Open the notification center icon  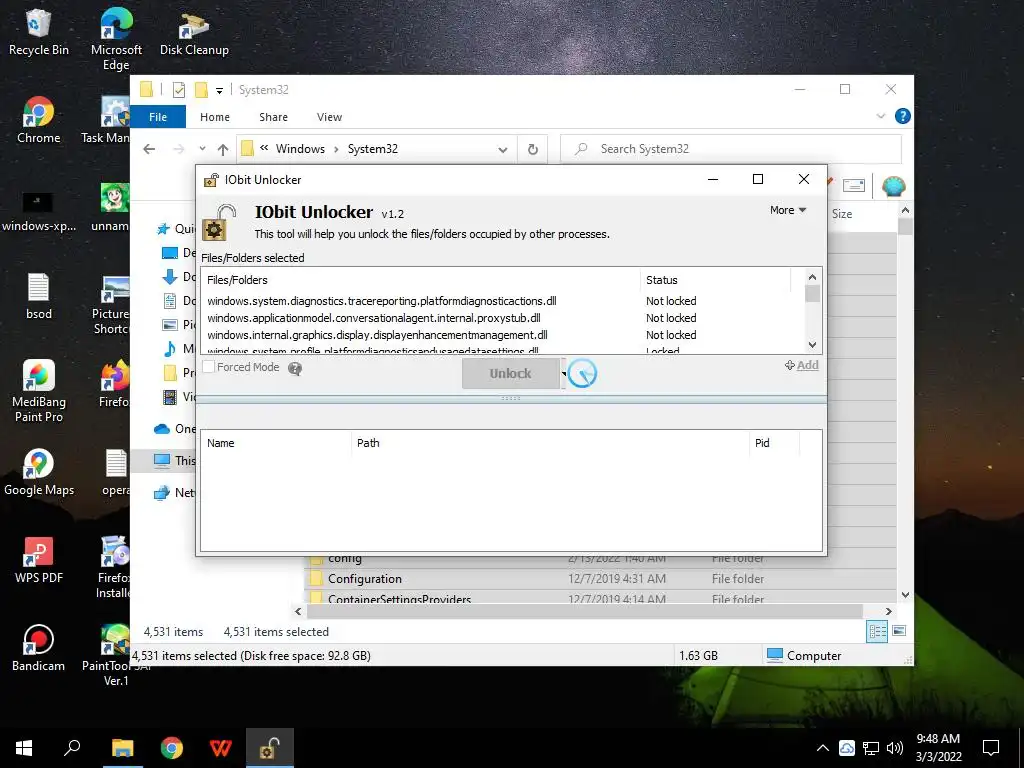coord(991,748)
